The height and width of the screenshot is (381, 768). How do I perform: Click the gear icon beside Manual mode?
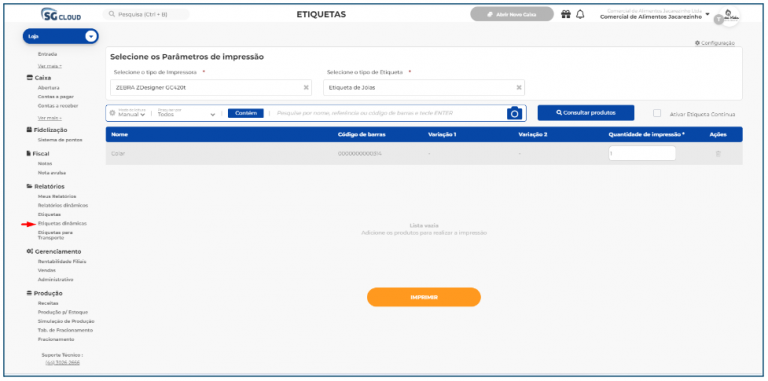click(112, 113)
